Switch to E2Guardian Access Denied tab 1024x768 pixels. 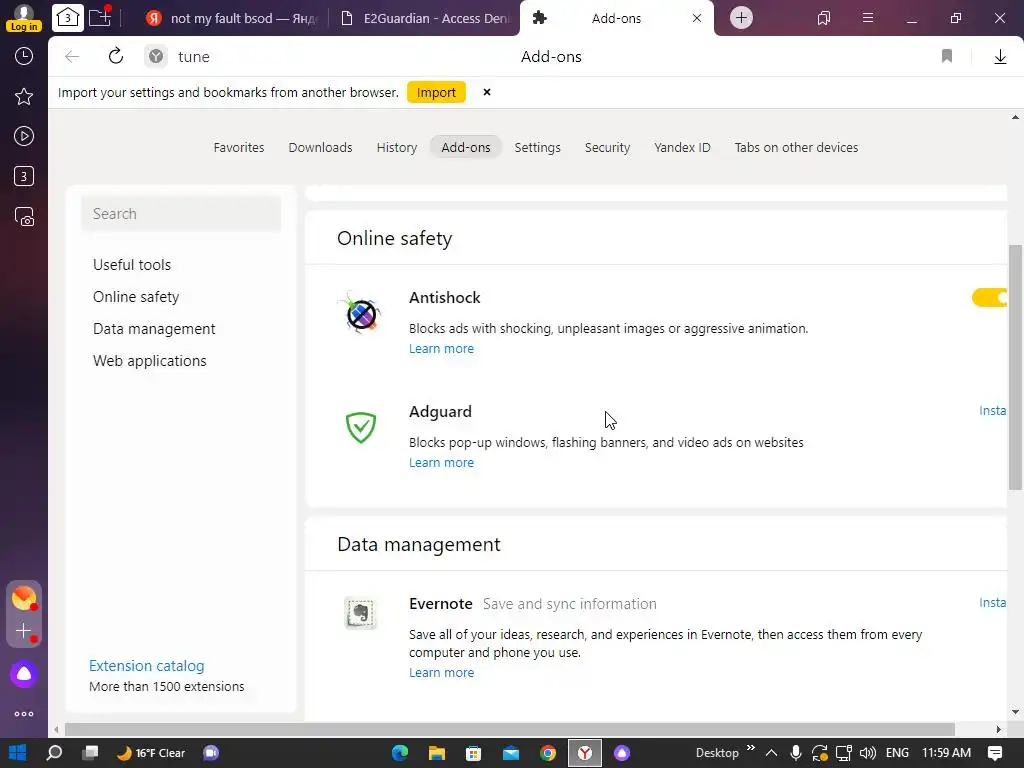(425, 18)
